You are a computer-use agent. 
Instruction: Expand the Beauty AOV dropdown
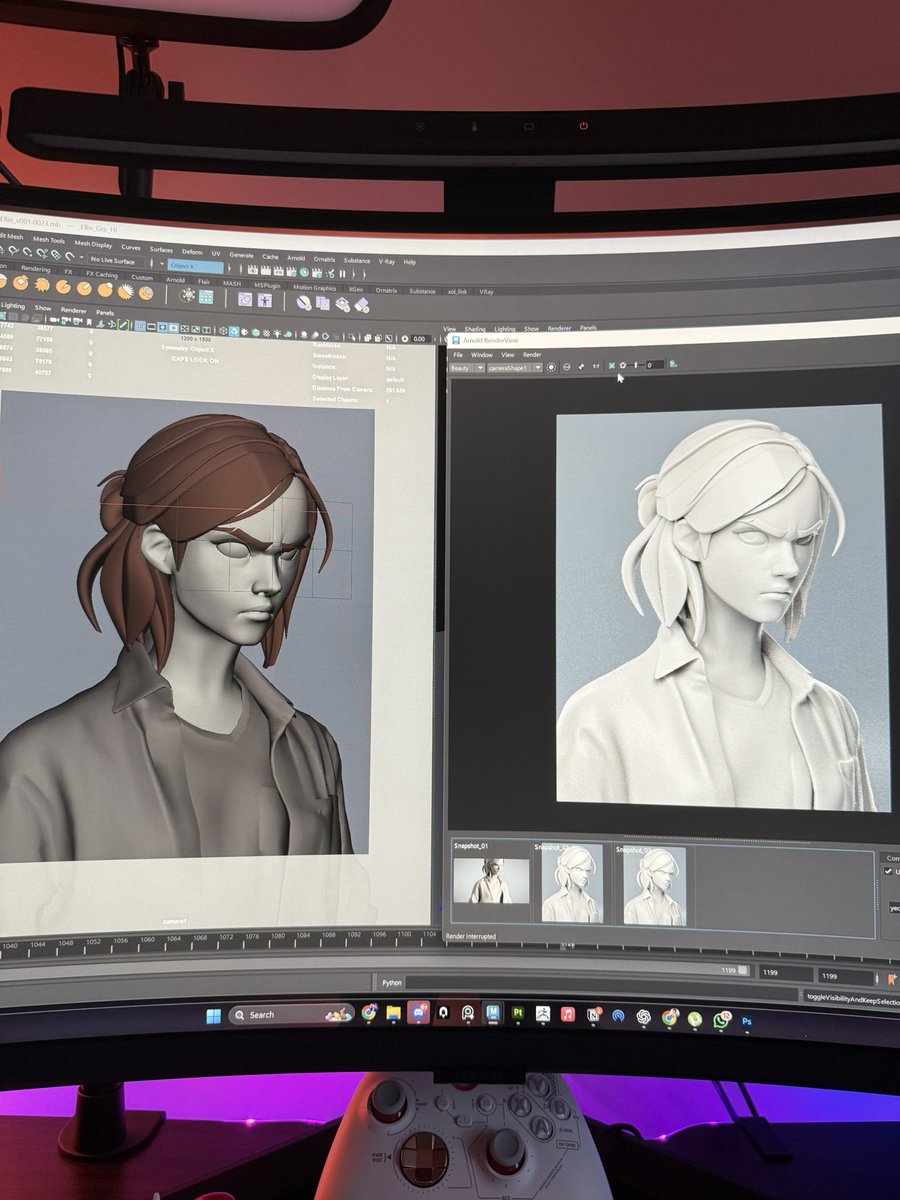pyautogui.click(x=467, y=367)
